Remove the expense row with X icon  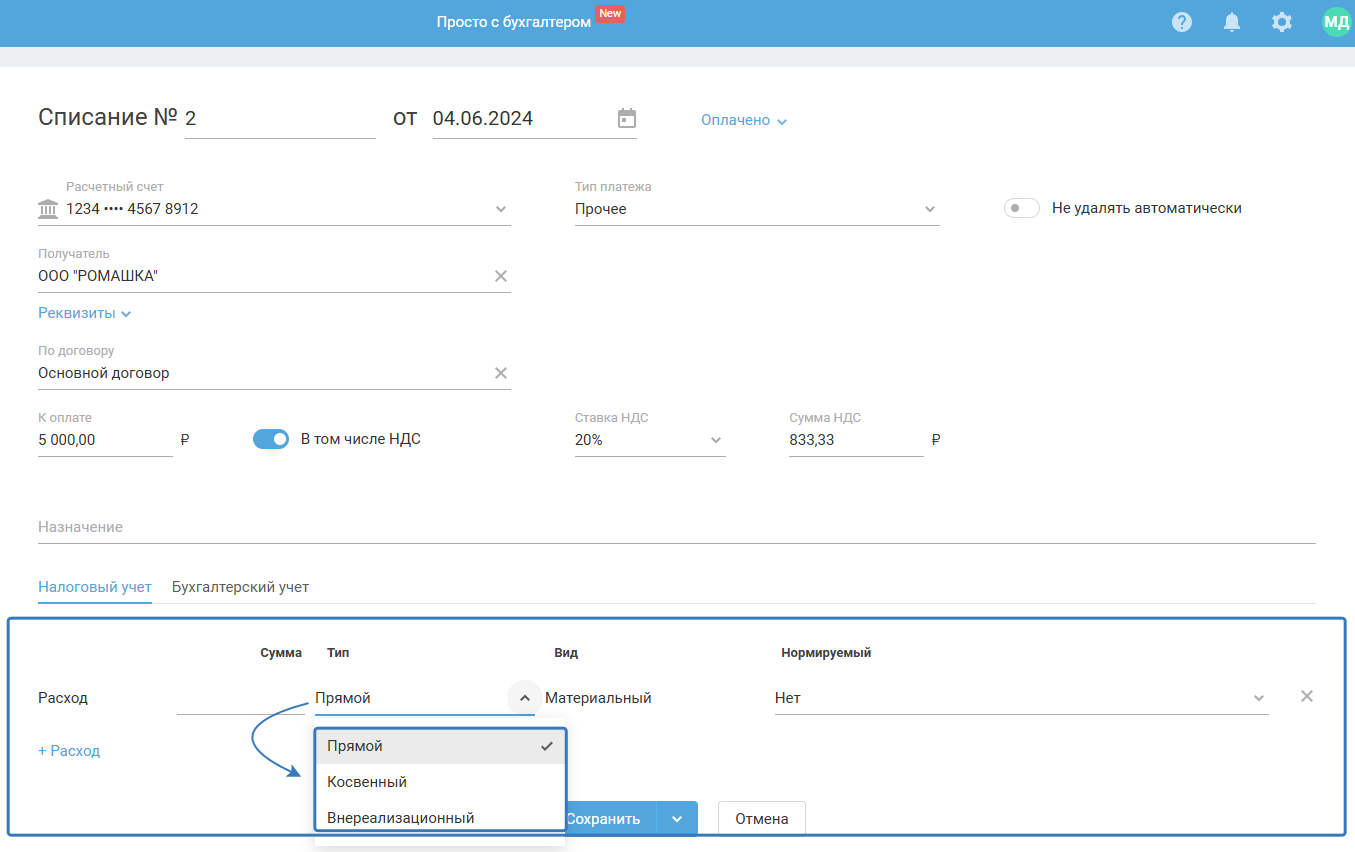[1306, 696]
